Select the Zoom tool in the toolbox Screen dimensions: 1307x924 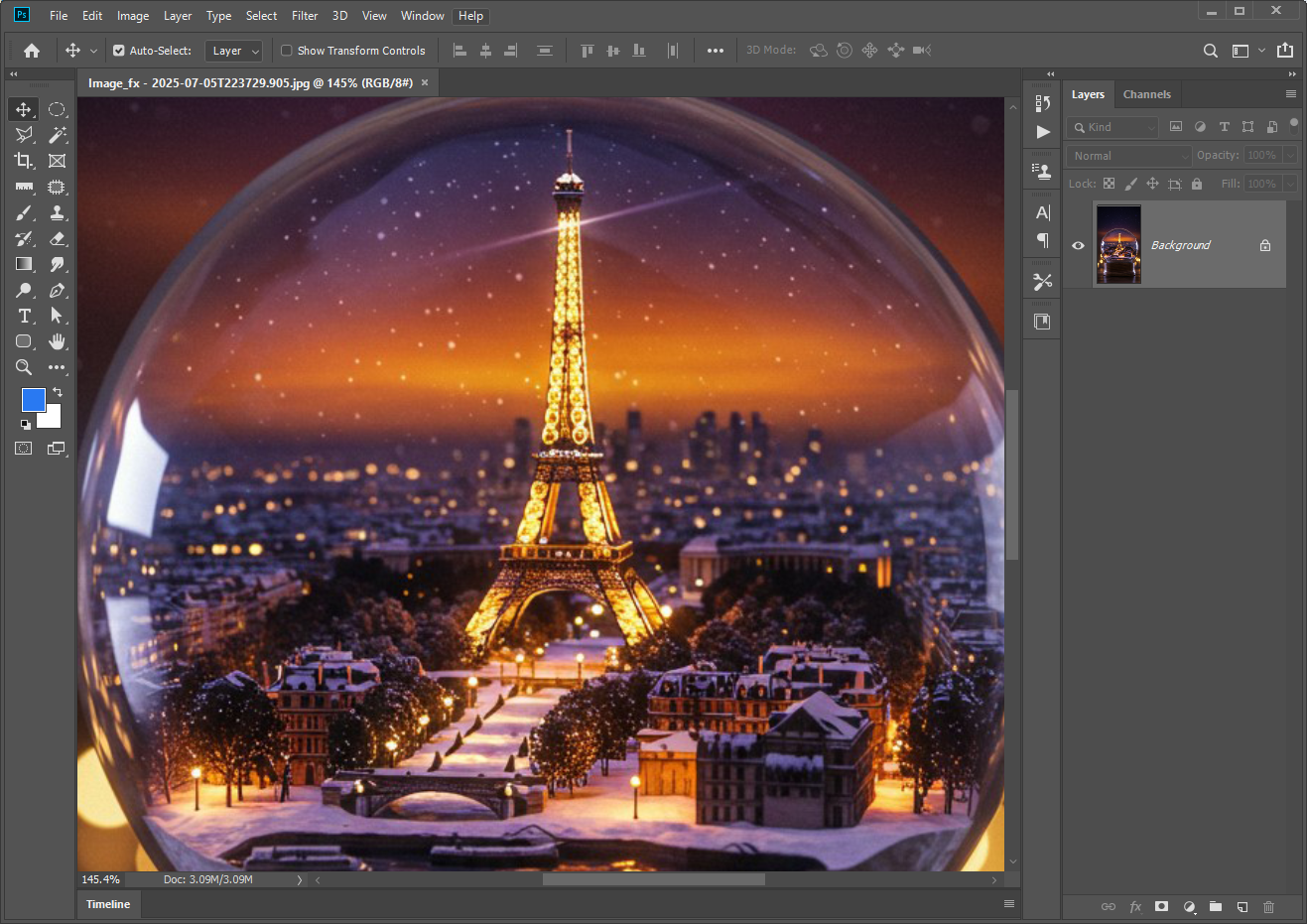(x=24, y=367)
